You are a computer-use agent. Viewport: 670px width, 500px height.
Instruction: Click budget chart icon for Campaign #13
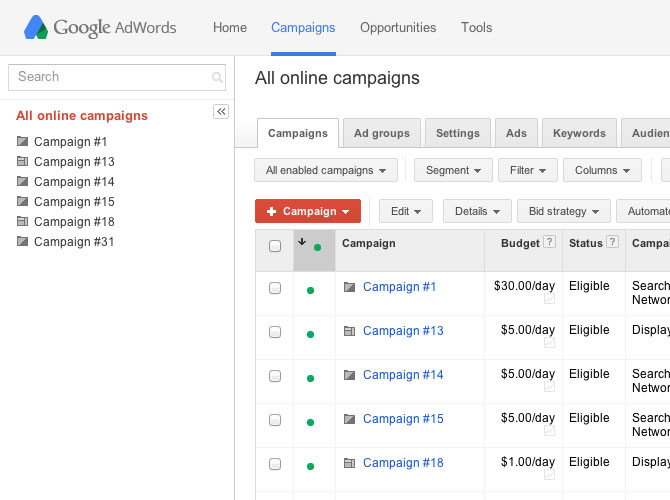(550, 343)
